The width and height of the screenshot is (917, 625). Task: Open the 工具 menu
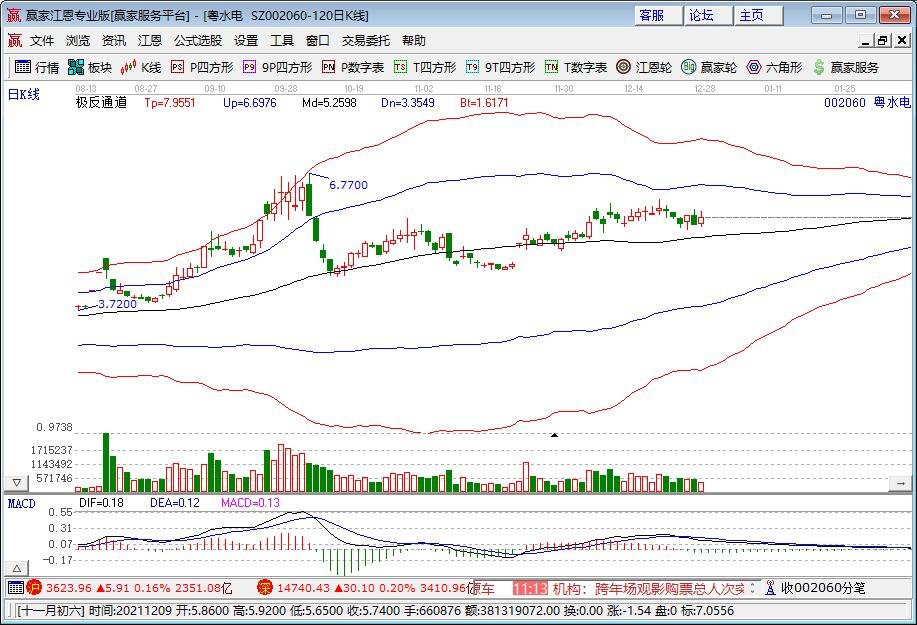[281, 40]
